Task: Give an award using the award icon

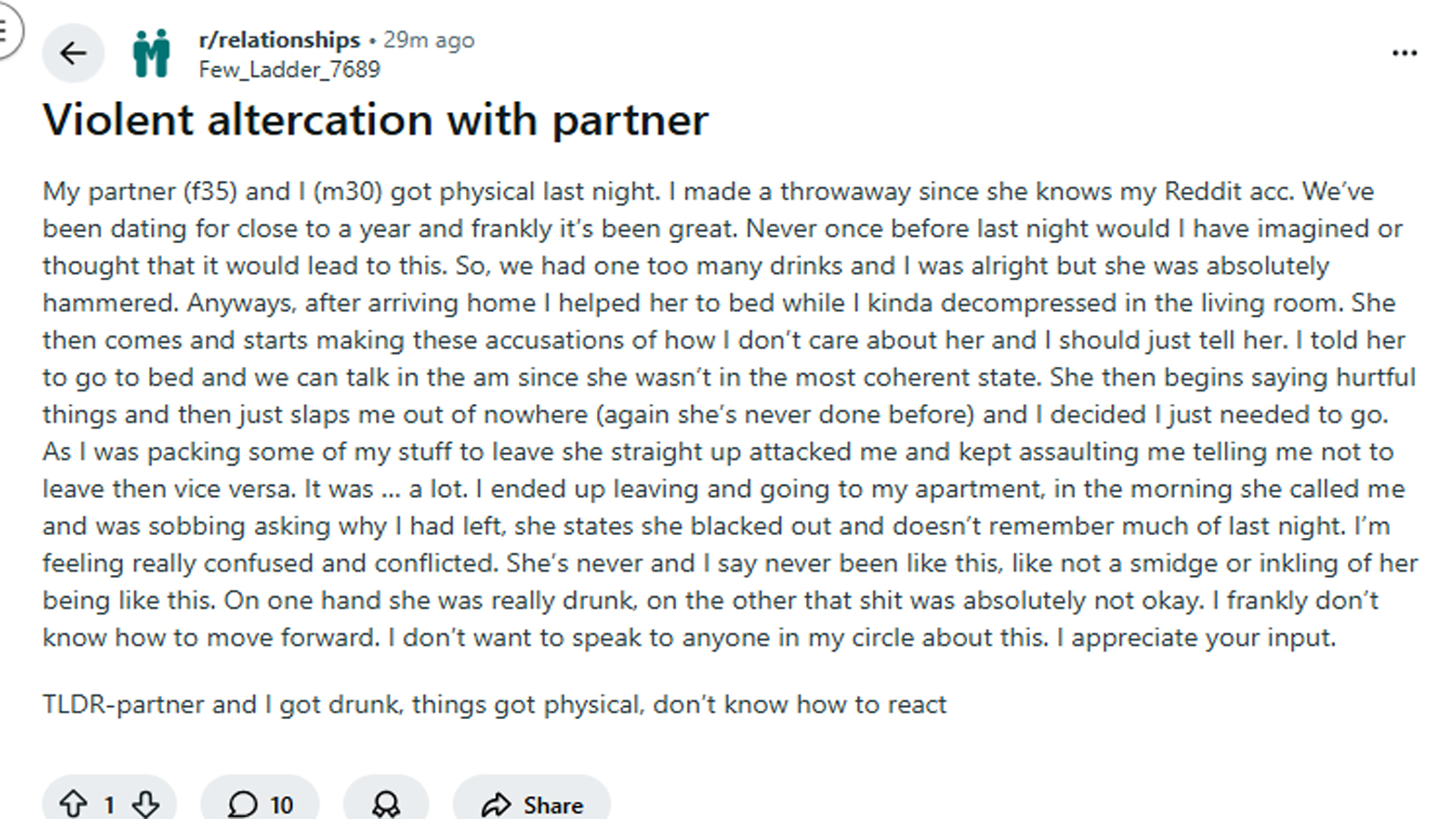Action: [386, 804]
